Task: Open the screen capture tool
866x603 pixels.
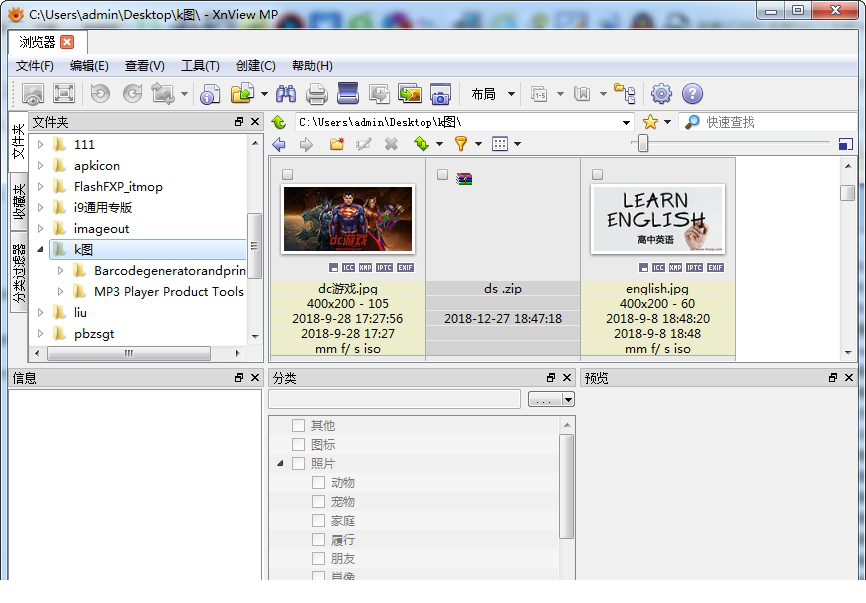Action: (x=440, y=94)
